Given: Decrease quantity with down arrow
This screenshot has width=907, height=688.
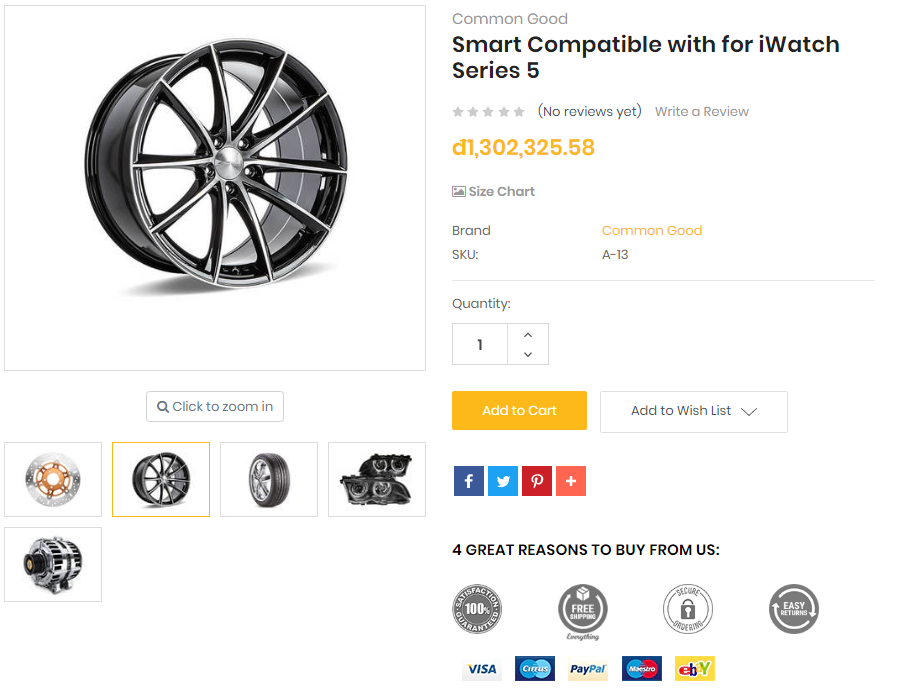Looking at the screenshot, I should pos(528,354).
